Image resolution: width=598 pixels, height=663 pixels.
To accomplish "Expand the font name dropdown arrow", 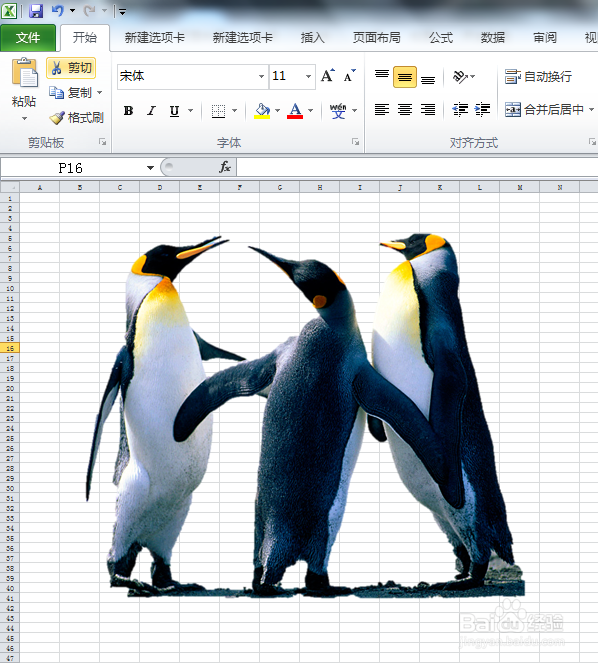I will [261, 77].
